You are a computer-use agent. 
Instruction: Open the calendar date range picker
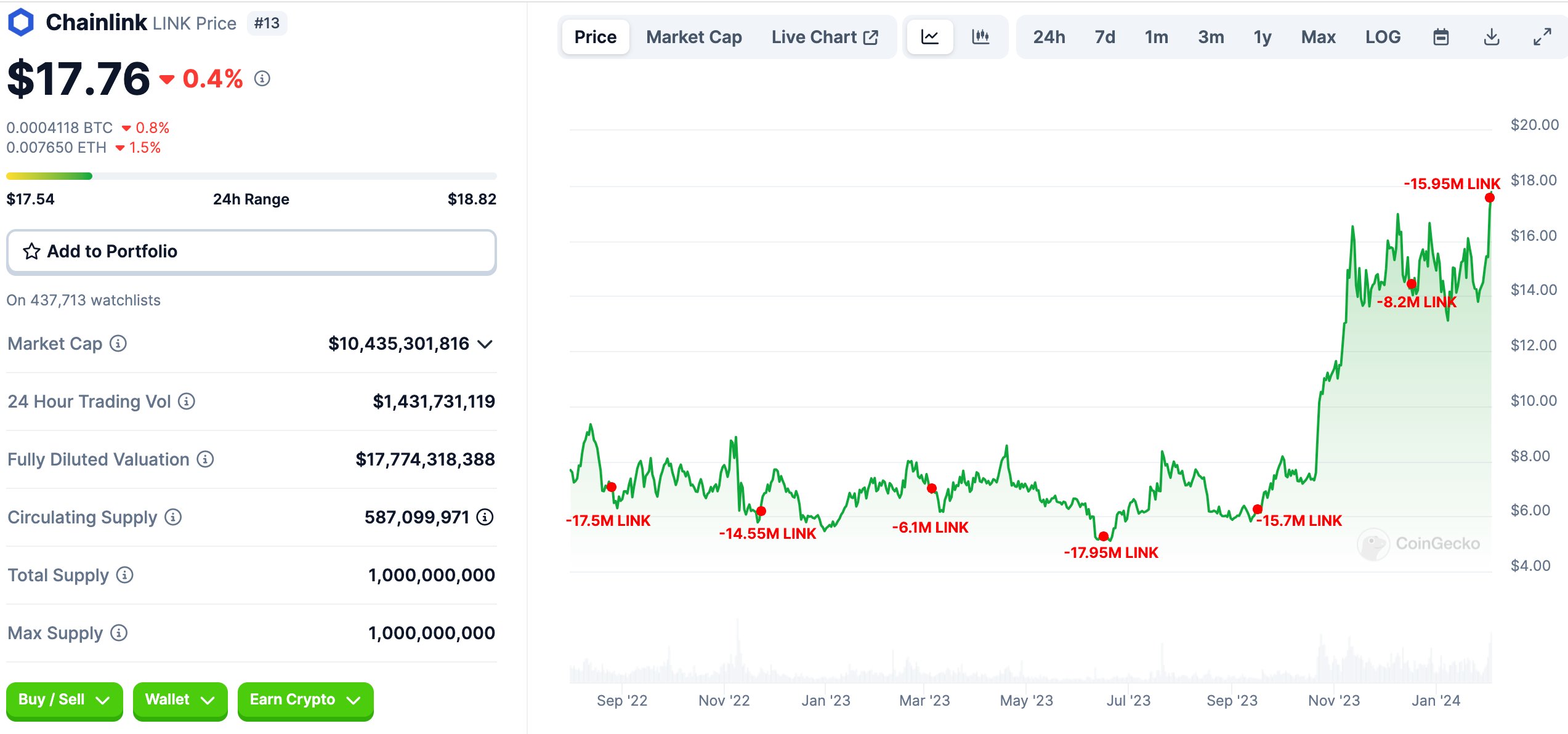tap(1441, 37)
